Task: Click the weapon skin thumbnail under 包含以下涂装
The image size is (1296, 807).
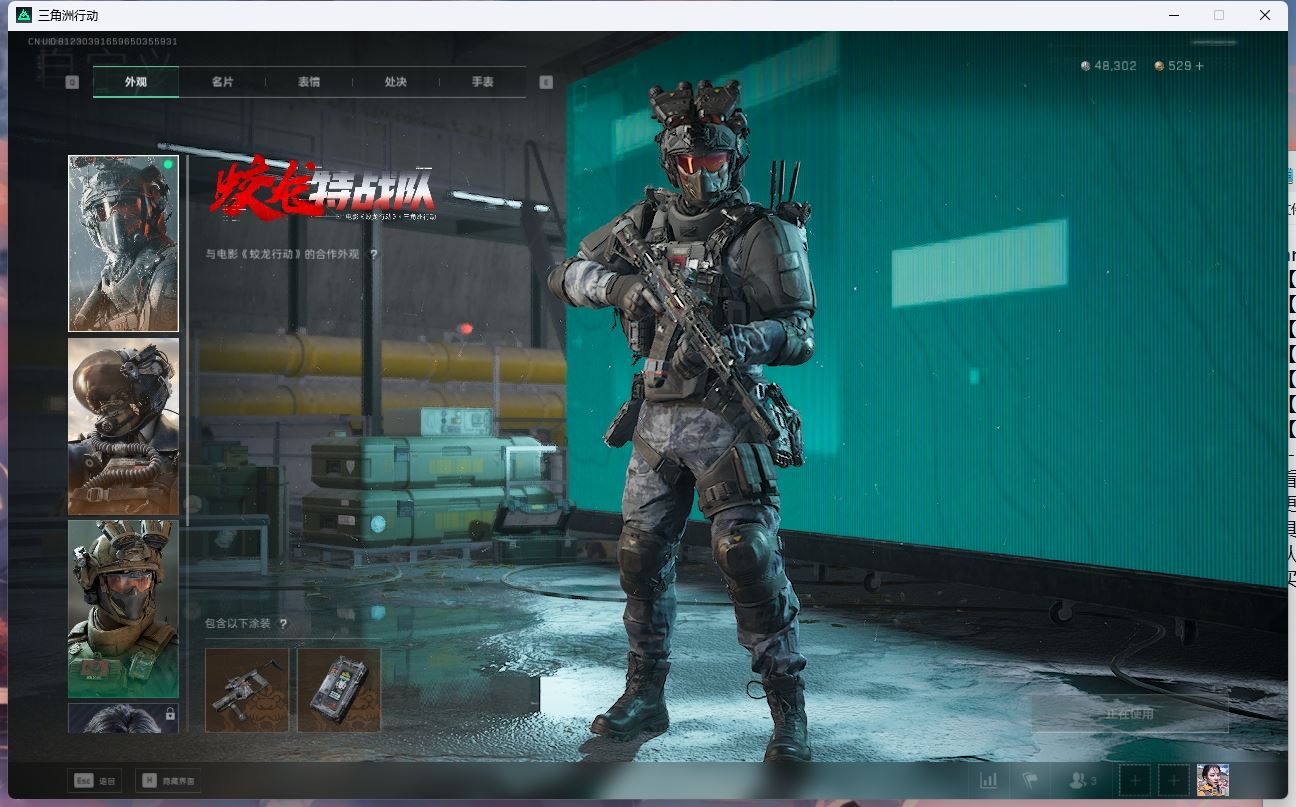Action: coord(247,690)
